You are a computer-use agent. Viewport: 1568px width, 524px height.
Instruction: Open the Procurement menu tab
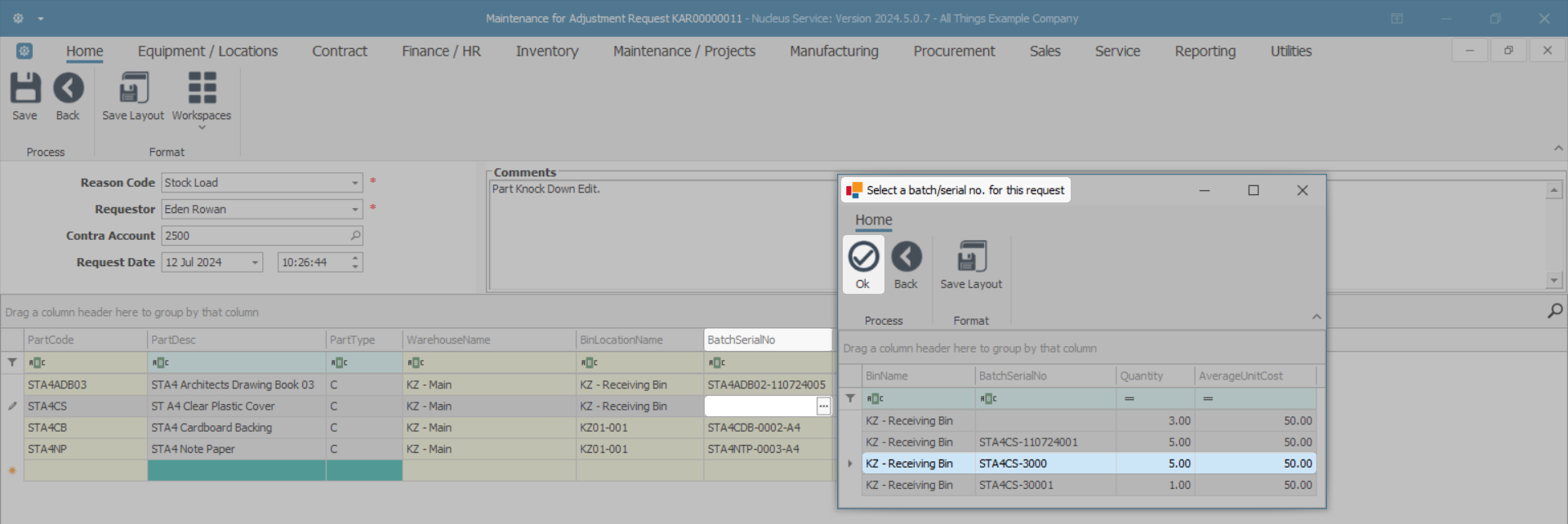tap(954, 51)
